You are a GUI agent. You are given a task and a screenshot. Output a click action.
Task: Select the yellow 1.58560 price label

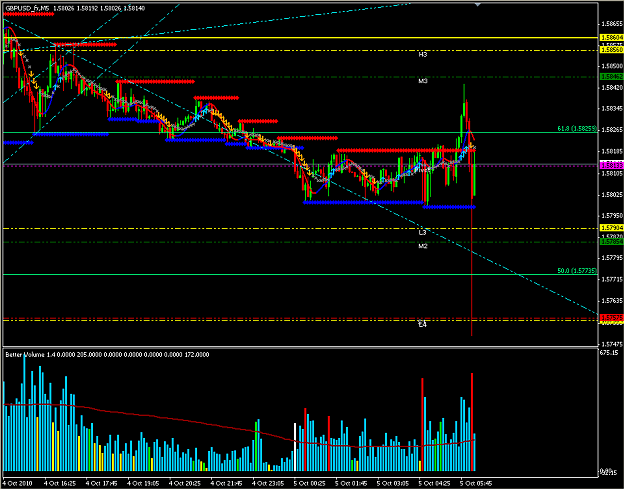point(612,49)
